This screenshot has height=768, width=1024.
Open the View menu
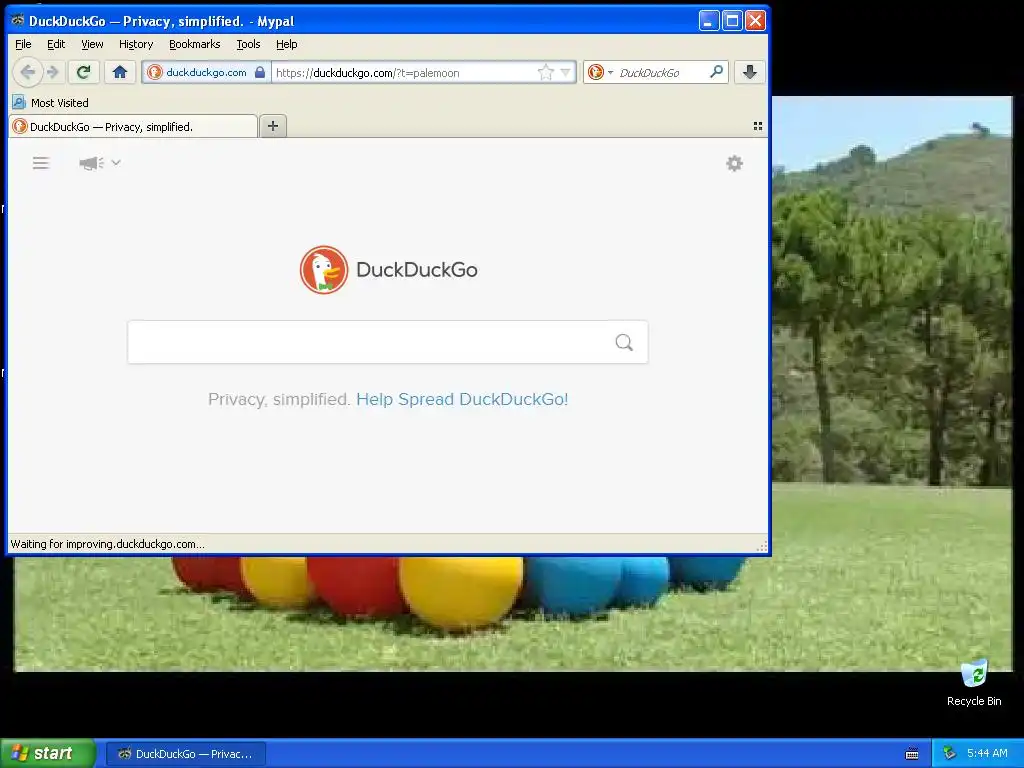coord(92,44)
